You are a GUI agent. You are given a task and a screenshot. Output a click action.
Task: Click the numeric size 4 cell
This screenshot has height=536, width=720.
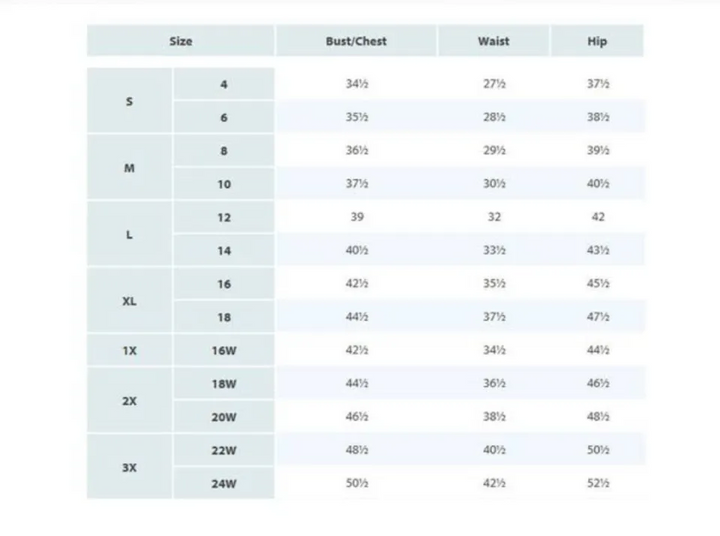click(224, 84)
